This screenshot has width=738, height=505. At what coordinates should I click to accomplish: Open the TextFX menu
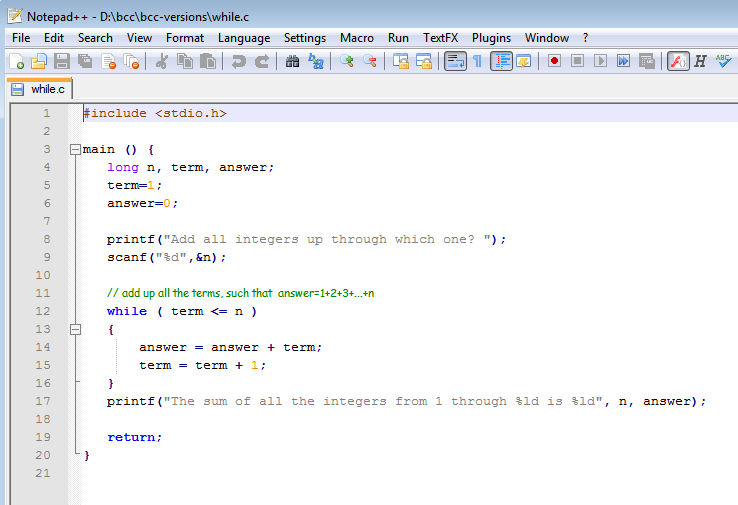(441, 38)
